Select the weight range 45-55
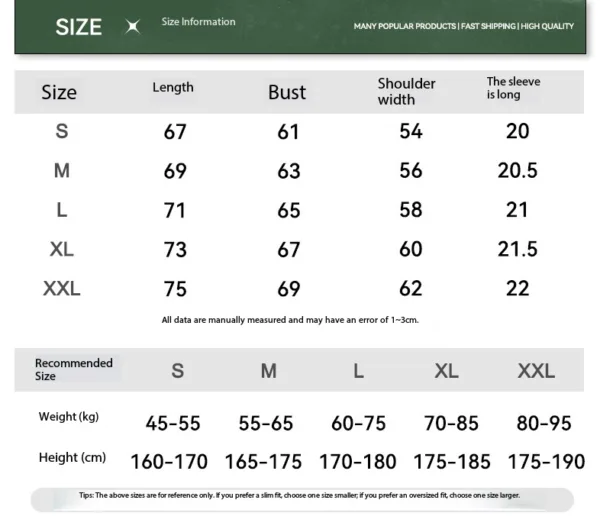Screen dimensions: 600x529 coord(173,423)
